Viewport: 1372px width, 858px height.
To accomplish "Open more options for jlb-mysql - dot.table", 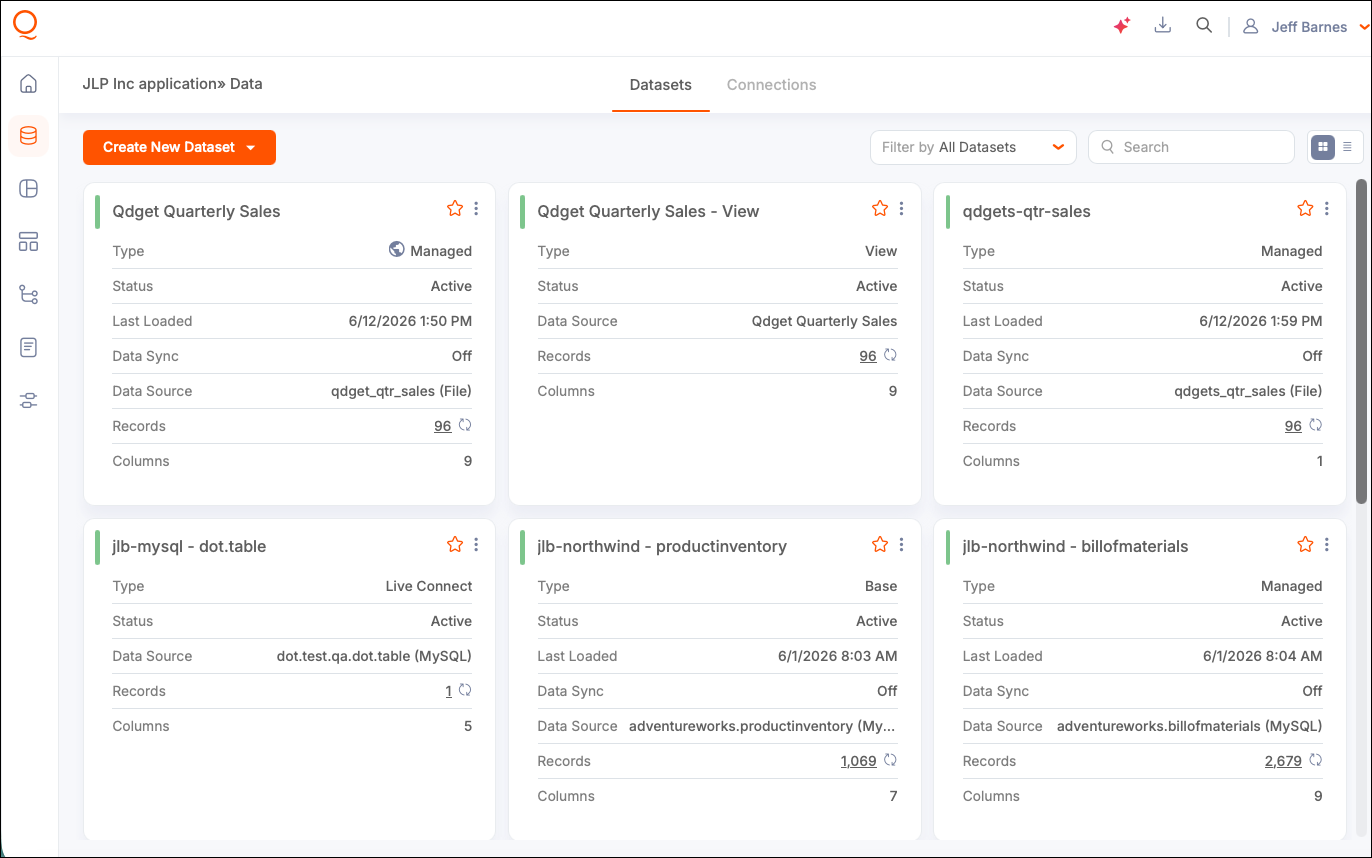I will click(x=476, y=544).
